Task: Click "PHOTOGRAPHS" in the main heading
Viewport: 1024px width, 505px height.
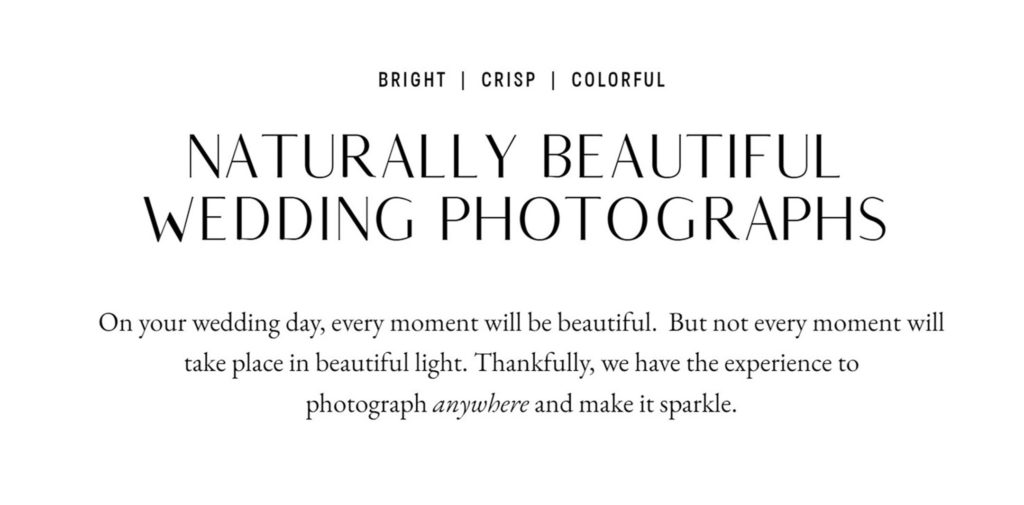Action: [657, 218]
